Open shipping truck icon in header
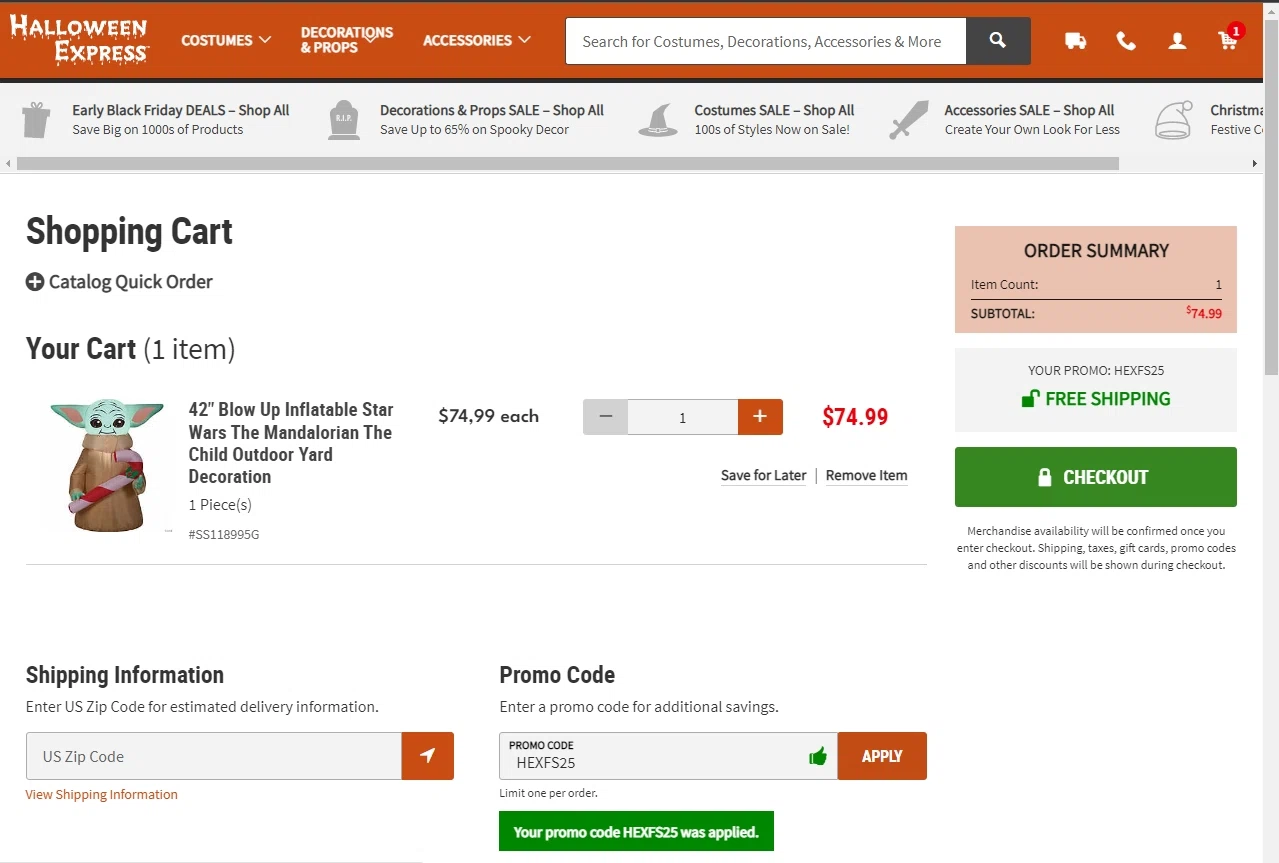Screen dimensions: 1279x863 coord(1076,41)
